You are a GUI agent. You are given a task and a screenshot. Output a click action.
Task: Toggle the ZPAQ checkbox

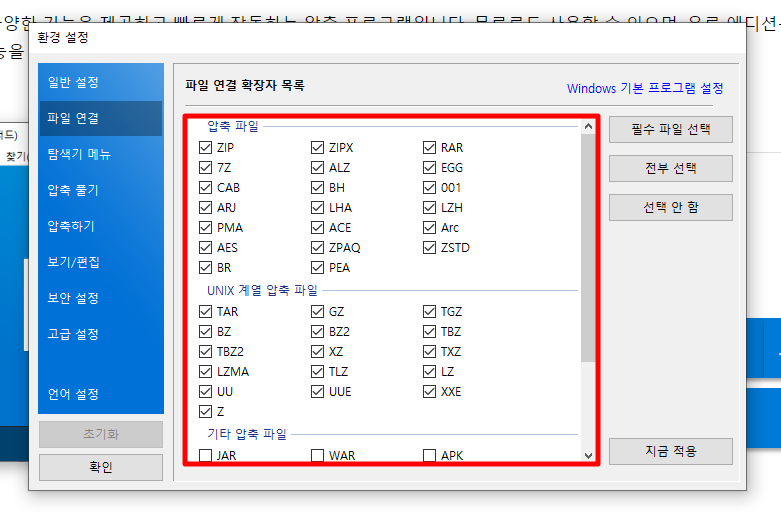click(317, 248)
